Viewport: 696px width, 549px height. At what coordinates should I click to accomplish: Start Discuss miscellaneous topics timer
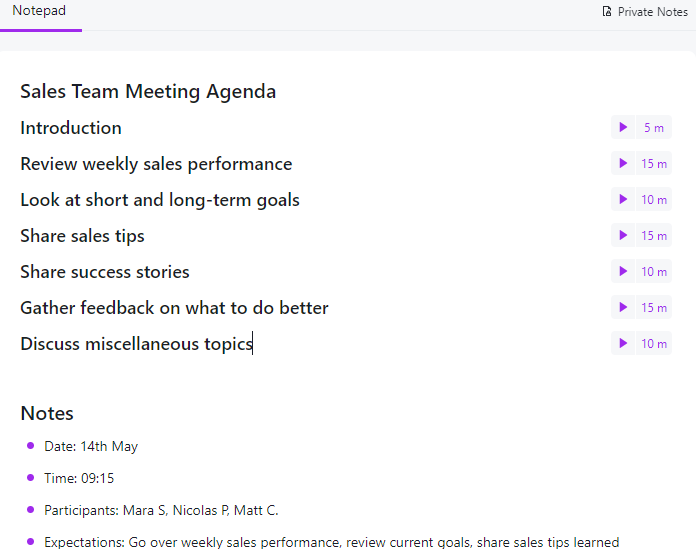click(623, 344)
